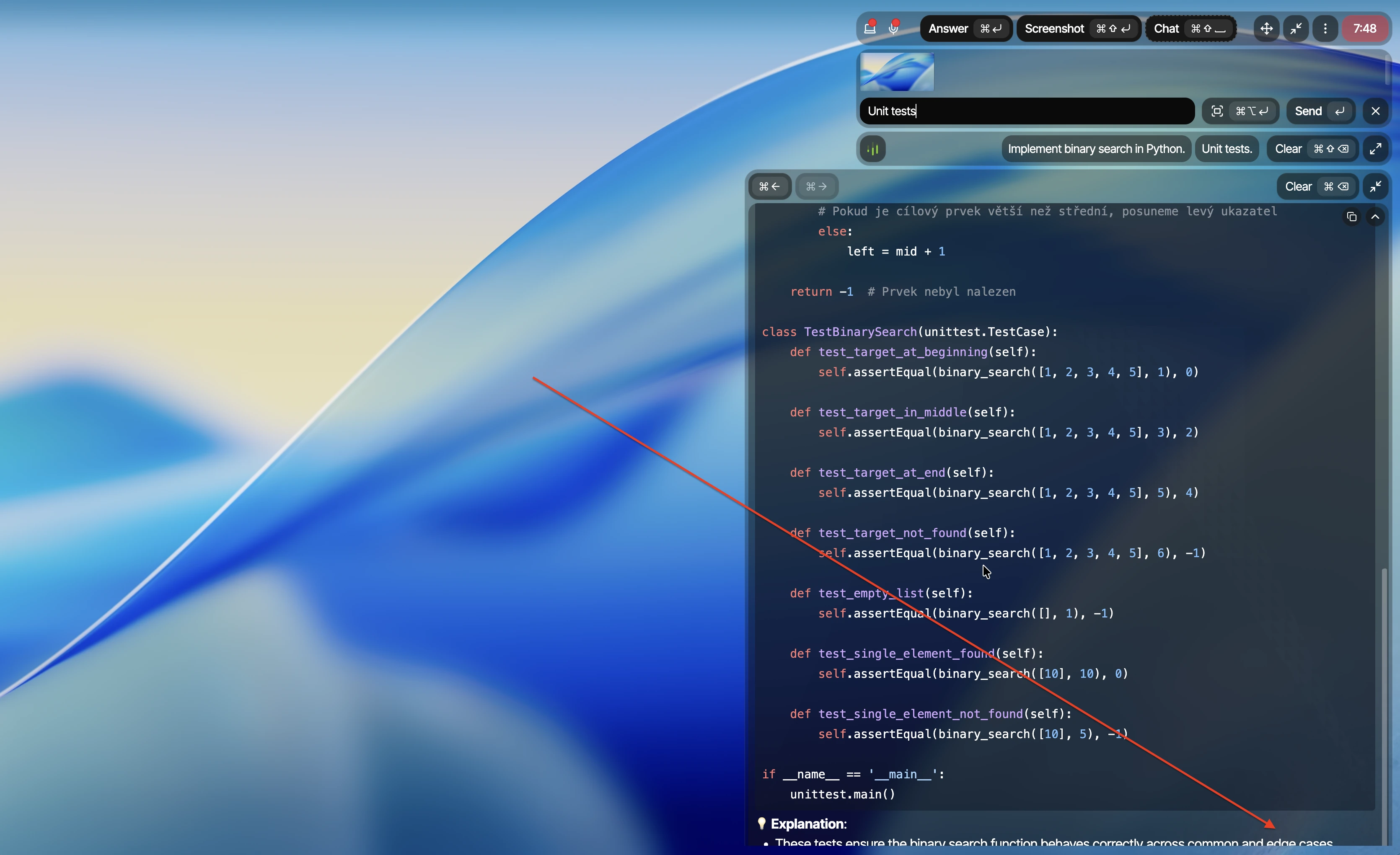
Task: Click the 'unittest.main()' line
Action: (843, 794)
